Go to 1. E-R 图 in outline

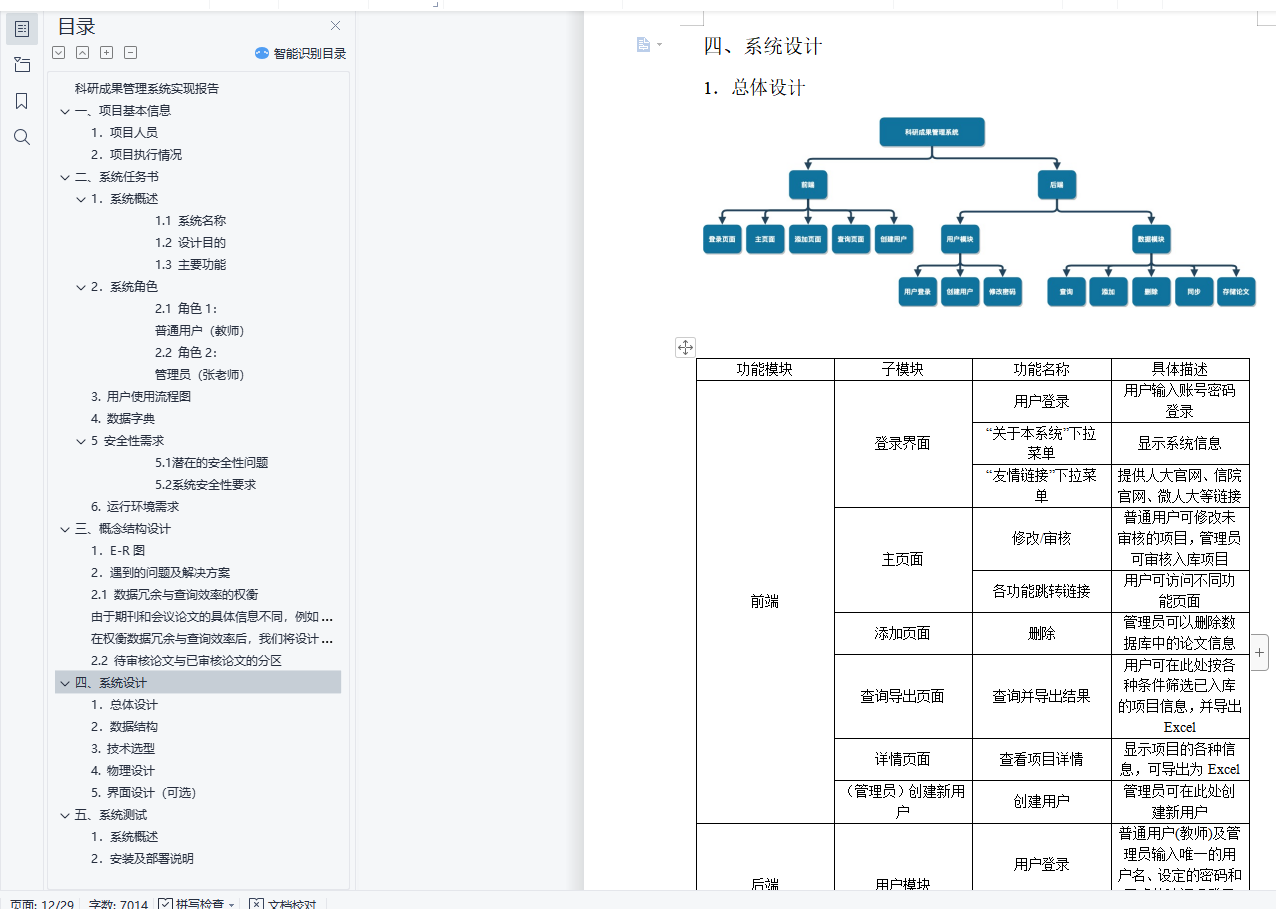(118, 550)
